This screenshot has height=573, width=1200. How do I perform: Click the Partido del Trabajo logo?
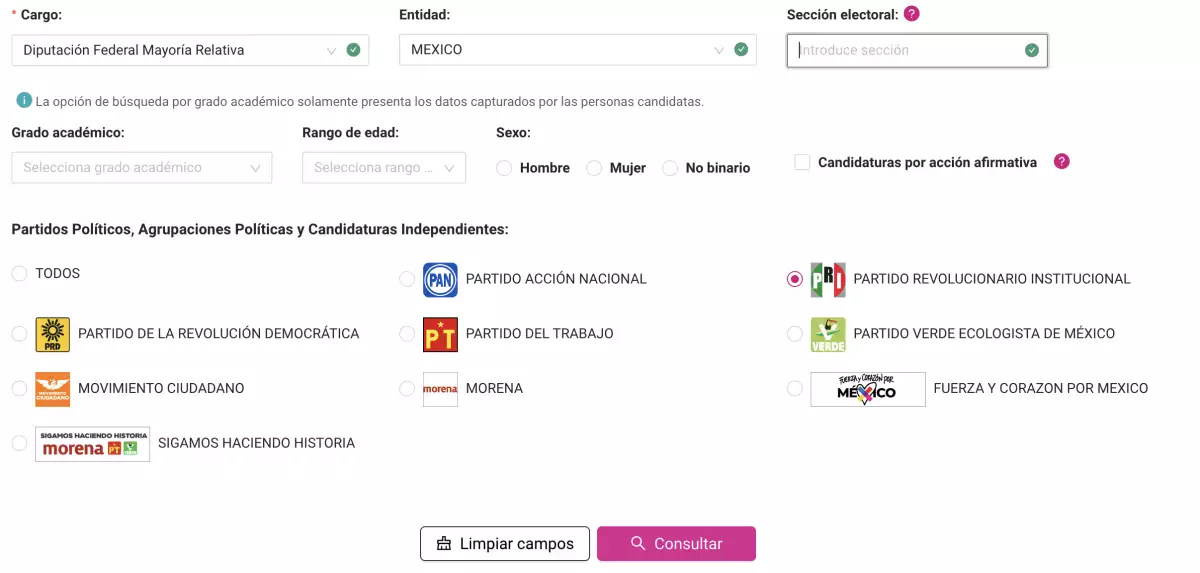(440, 334)
